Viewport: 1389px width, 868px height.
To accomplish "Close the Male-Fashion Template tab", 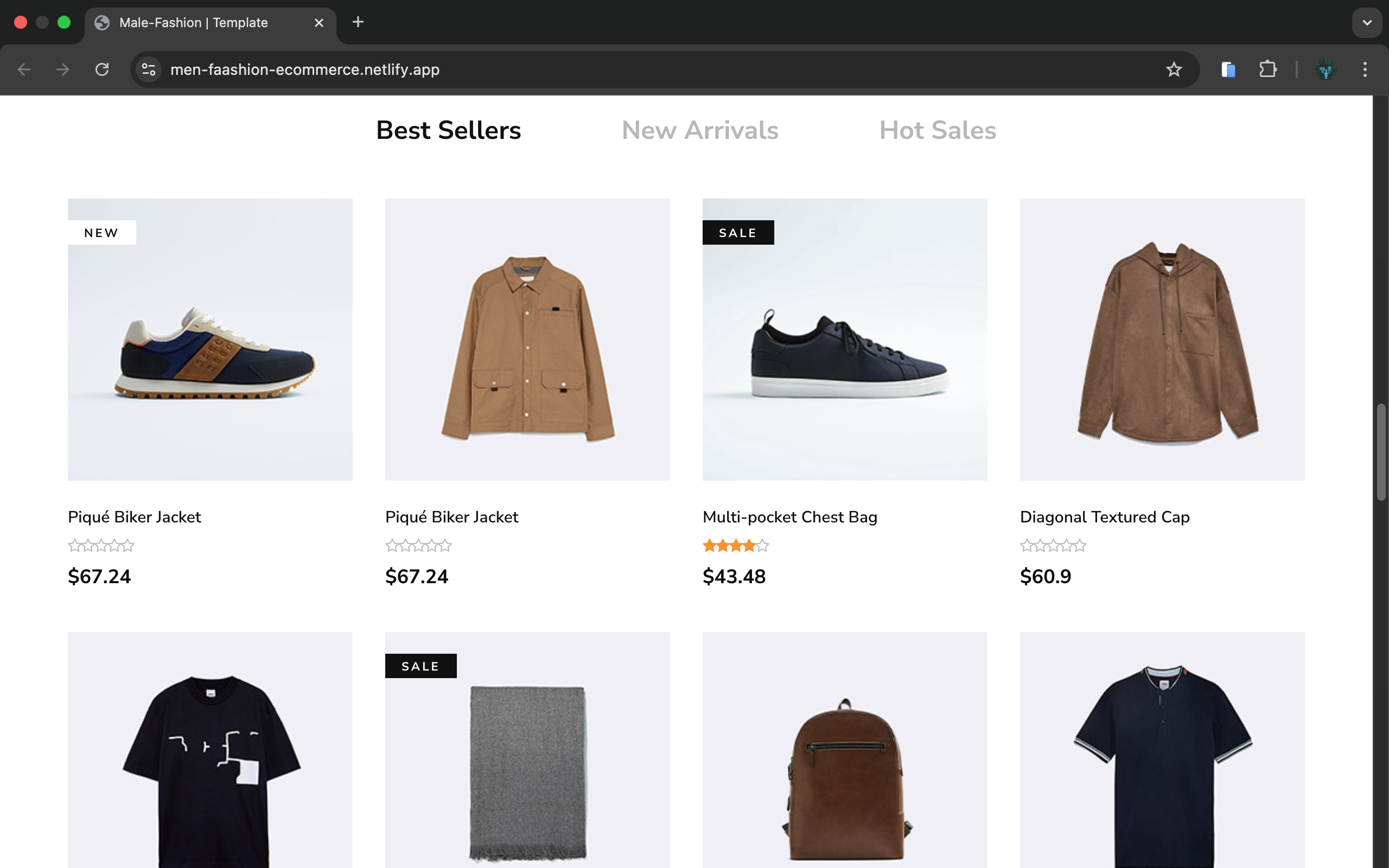I will 319,22.
